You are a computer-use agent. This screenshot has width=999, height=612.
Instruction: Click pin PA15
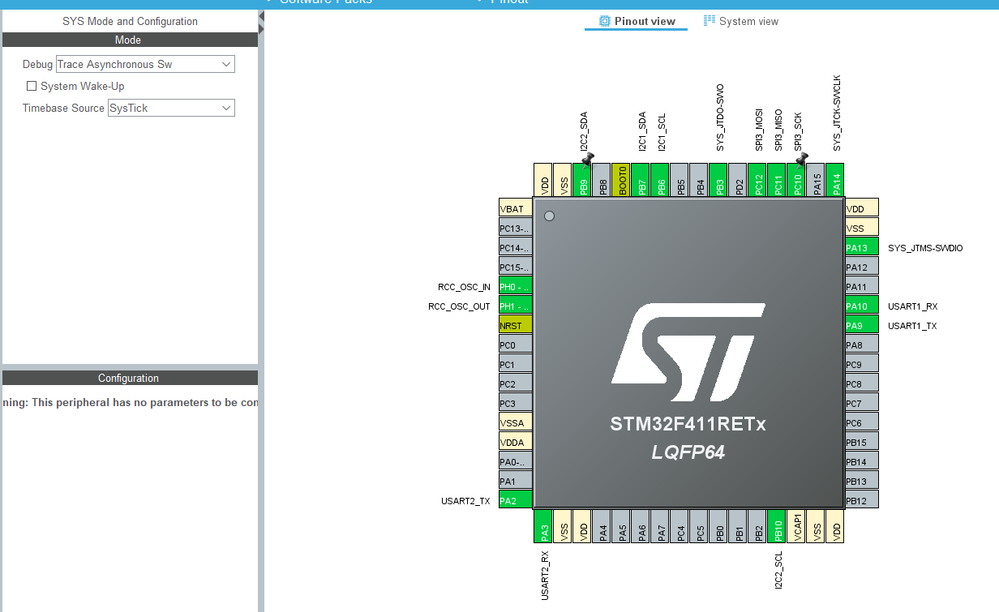[816, 181]
